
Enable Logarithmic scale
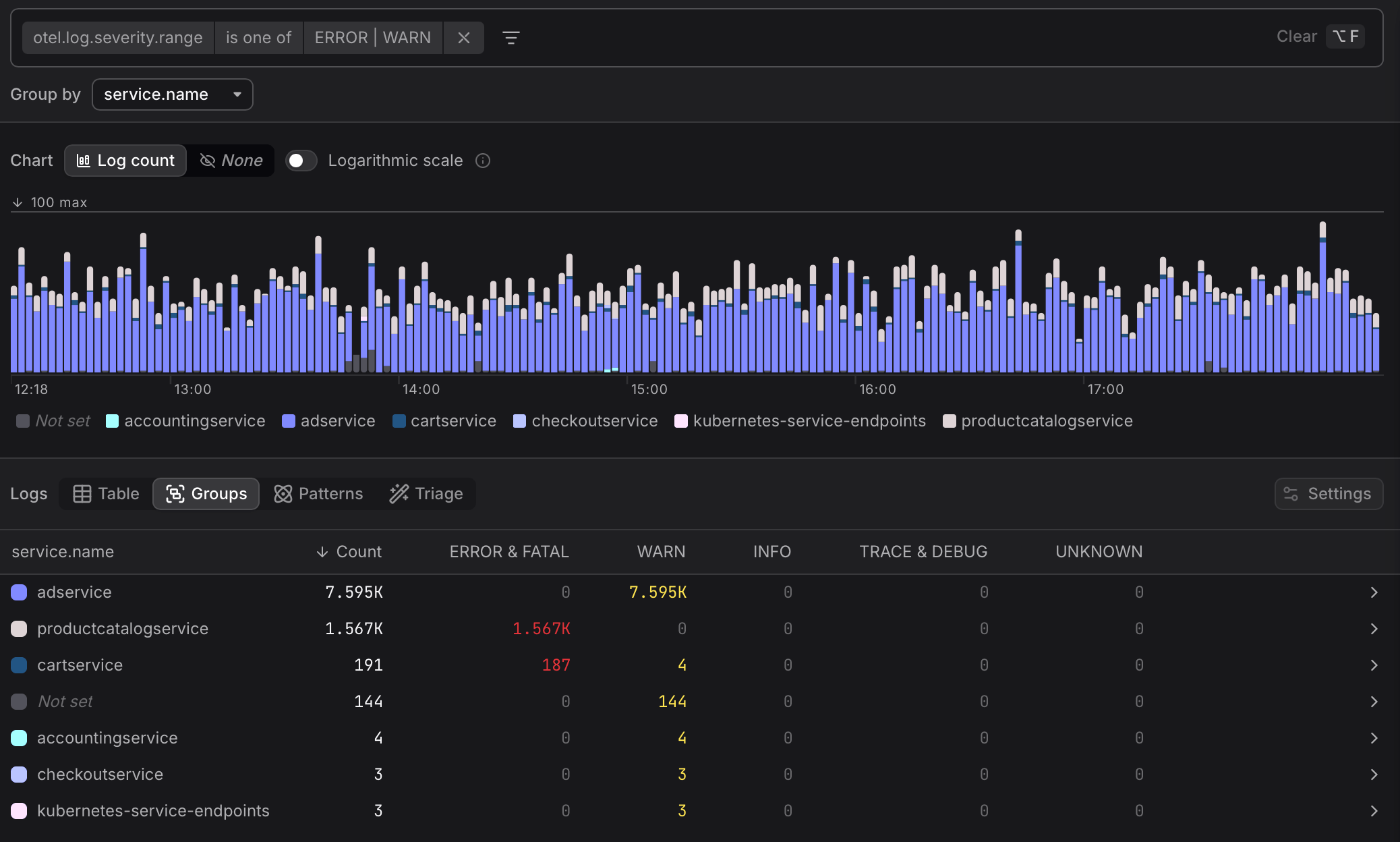coord(301,161)
